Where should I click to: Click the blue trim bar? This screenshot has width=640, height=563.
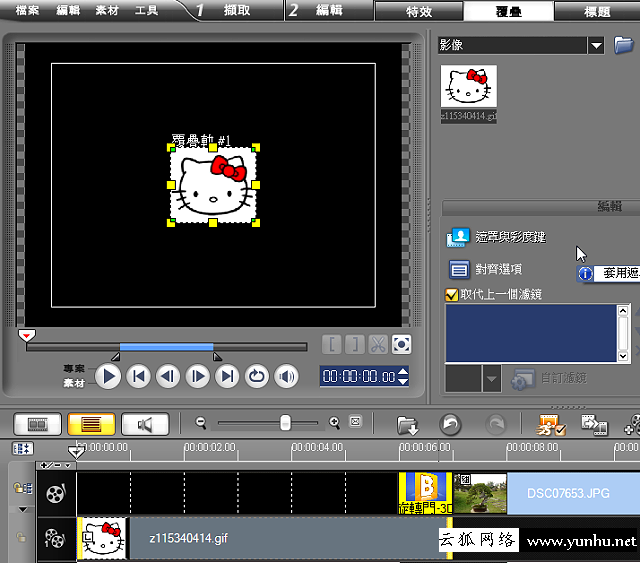[166, 347]
